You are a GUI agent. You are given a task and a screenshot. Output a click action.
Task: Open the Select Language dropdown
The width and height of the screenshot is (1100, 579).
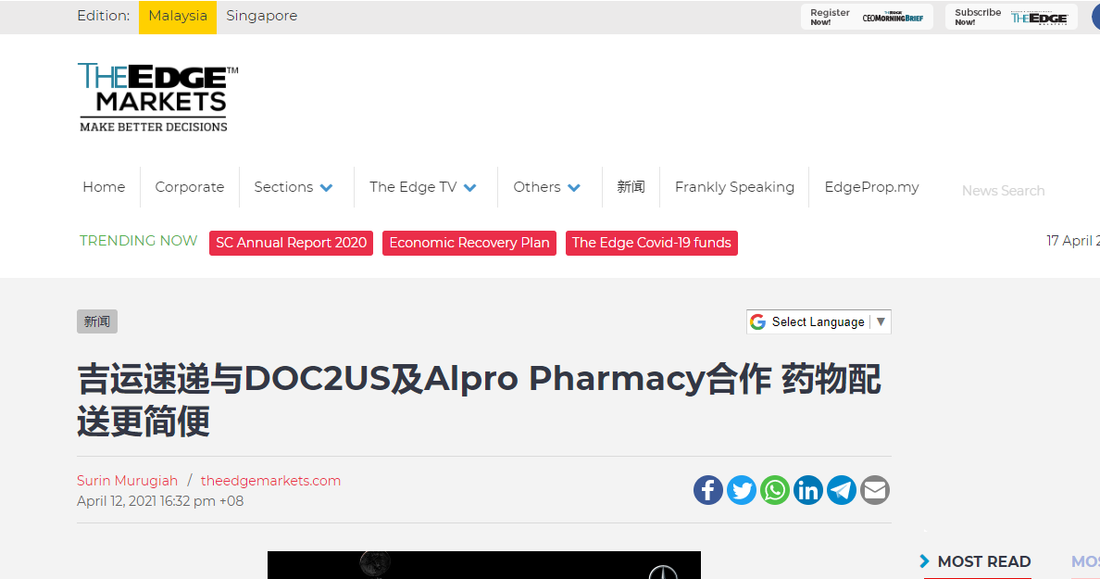click(819, 322)
